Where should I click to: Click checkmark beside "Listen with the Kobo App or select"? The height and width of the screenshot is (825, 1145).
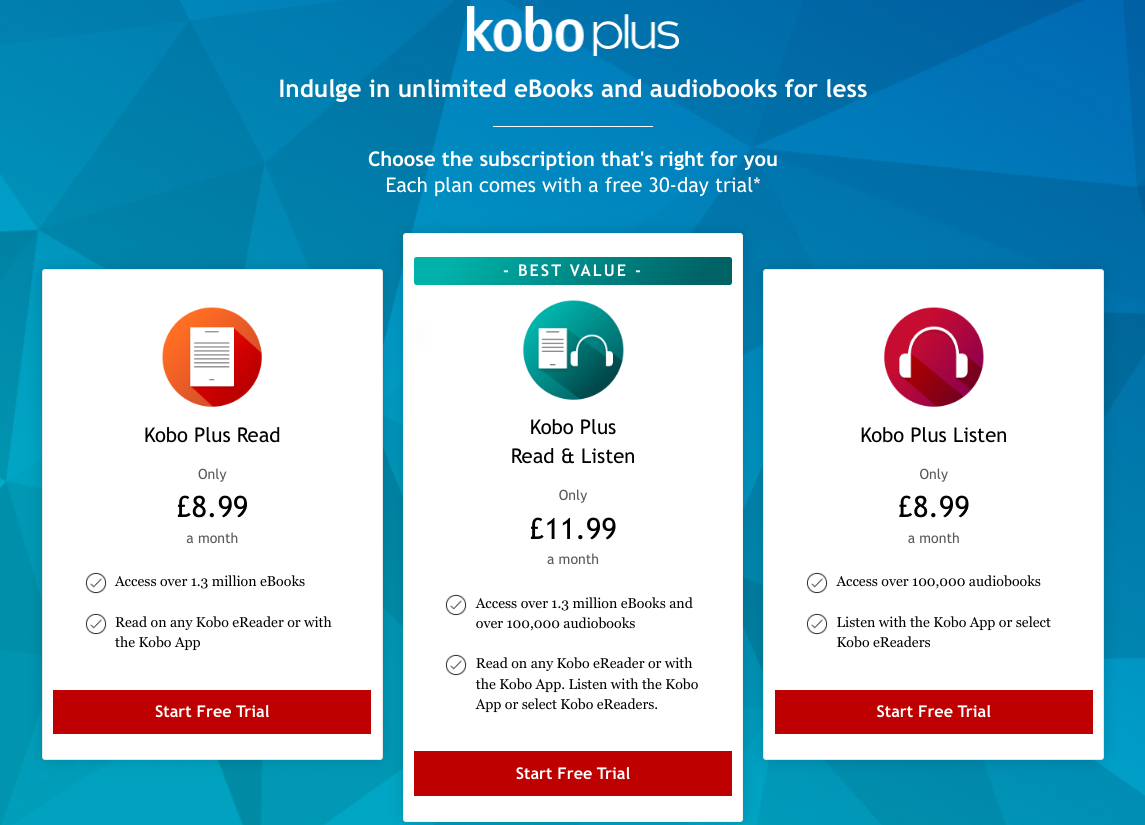[817, 623]
